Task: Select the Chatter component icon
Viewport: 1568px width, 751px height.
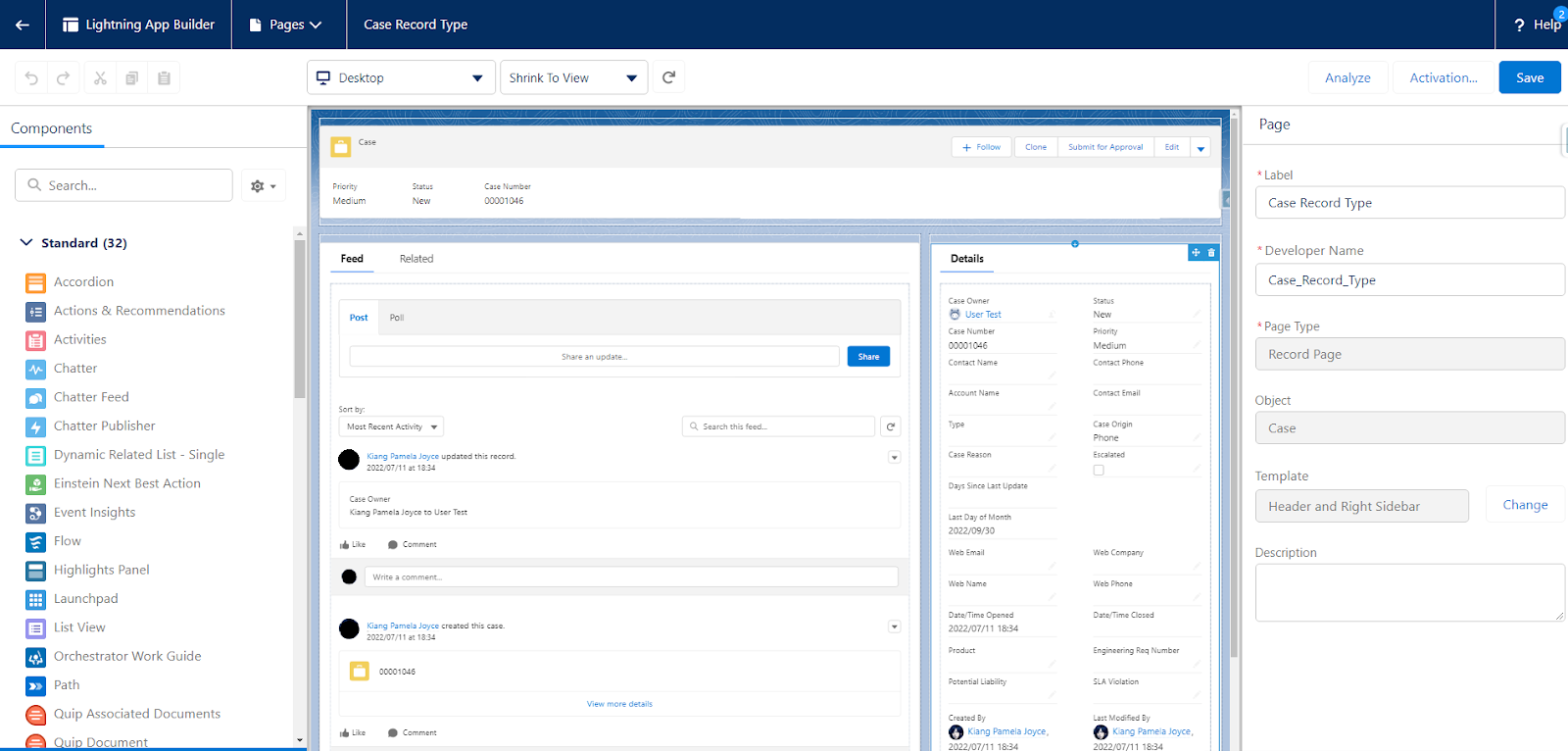Action: (36, 370)
